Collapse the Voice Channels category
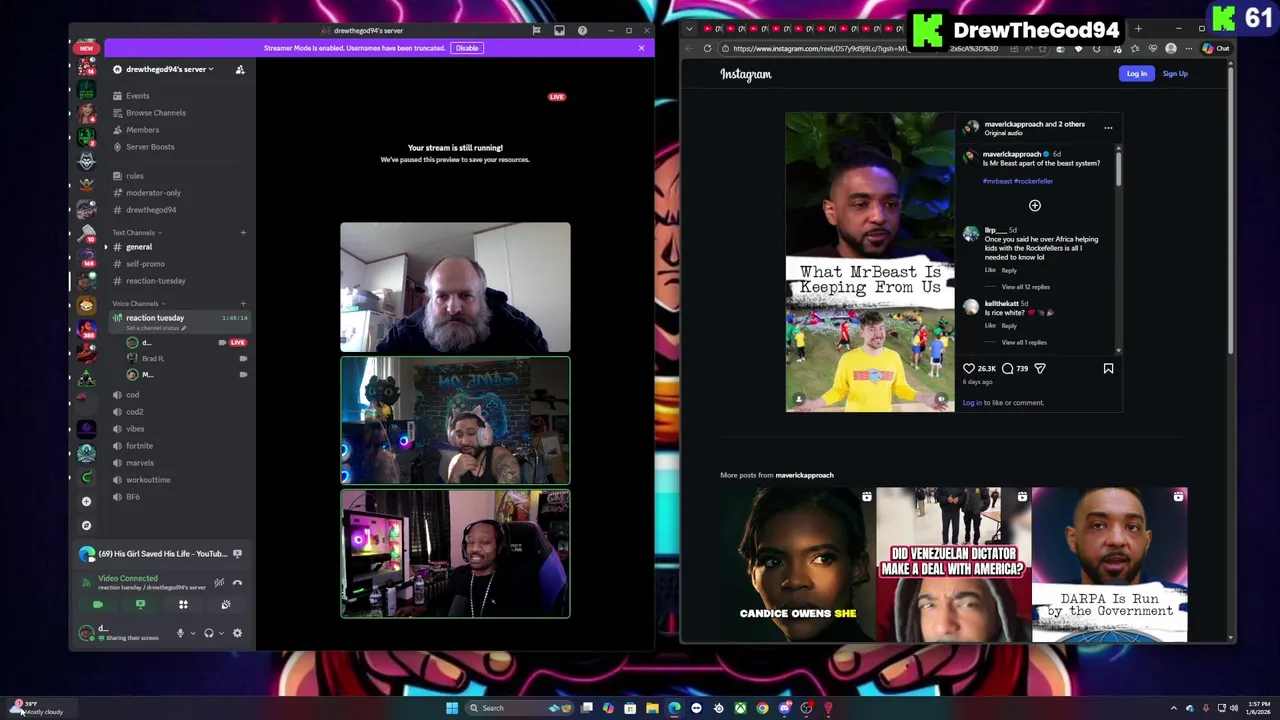This screenshot has width=1280, height=720. point(139,303)
